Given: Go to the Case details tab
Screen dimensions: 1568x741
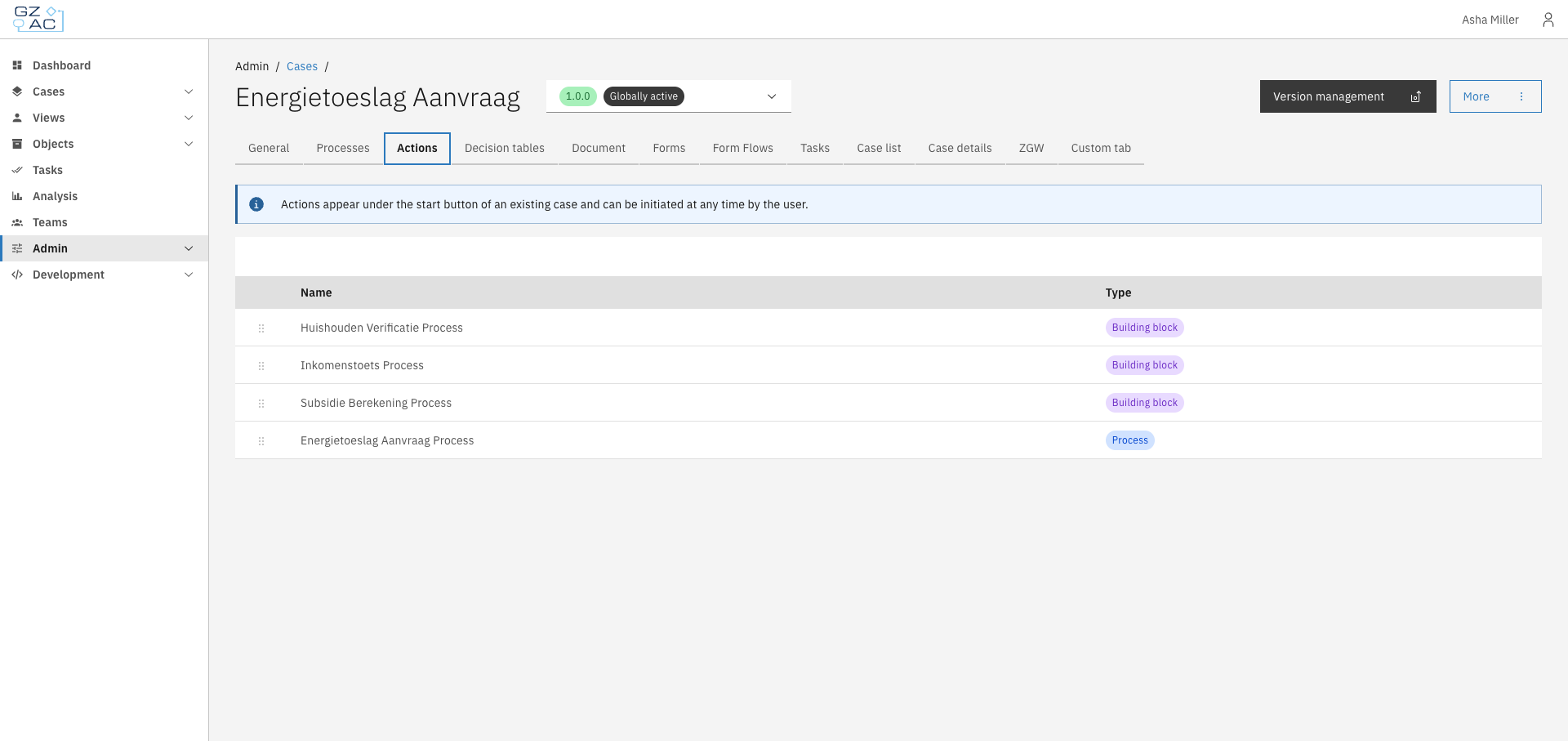Looking at the screenshot, I should coord(960,148).
